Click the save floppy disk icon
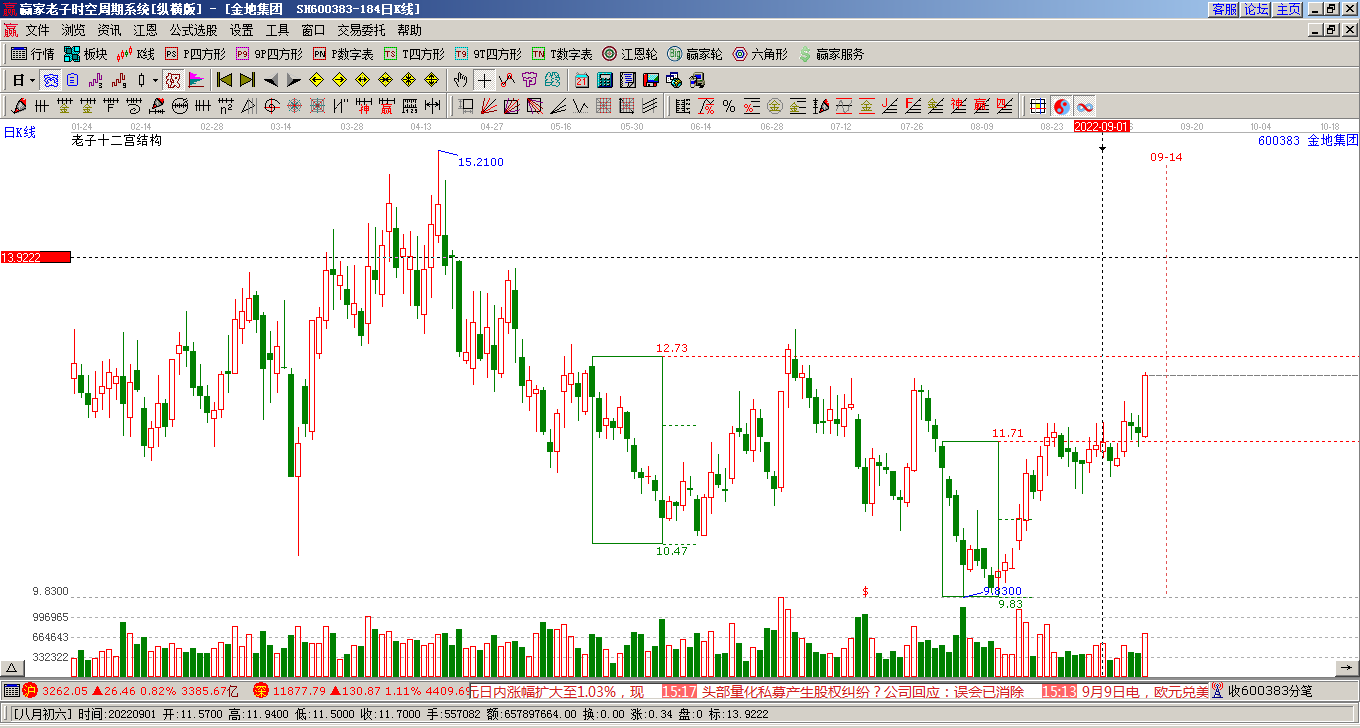The height and width of the screenshot is (728, 1360). pos(651,80)
